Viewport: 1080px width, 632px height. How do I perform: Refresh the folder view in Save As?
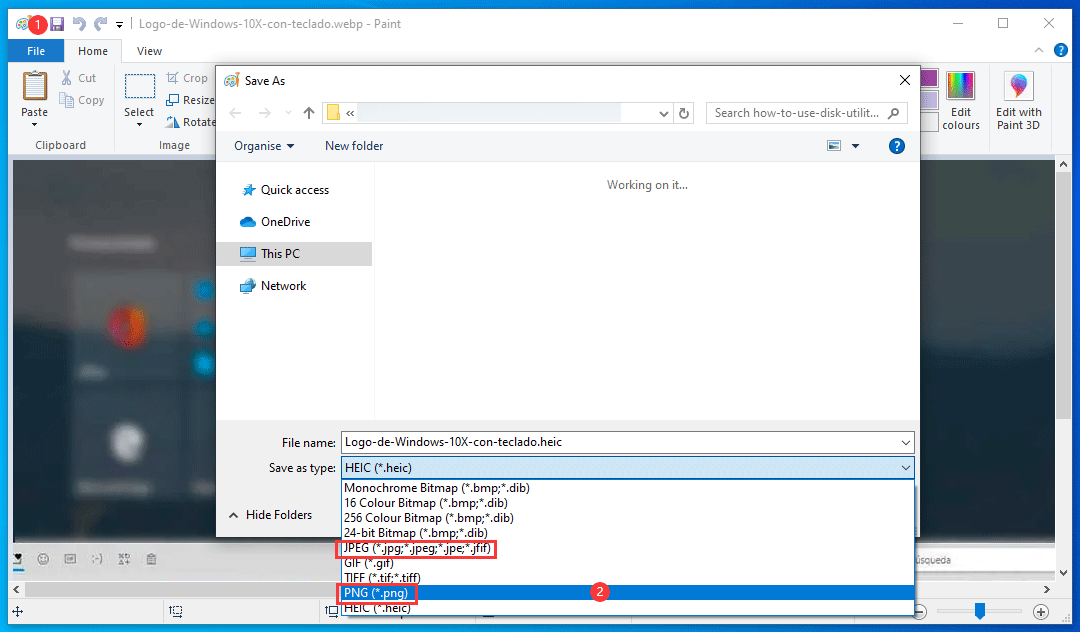[x=683, y=113]
